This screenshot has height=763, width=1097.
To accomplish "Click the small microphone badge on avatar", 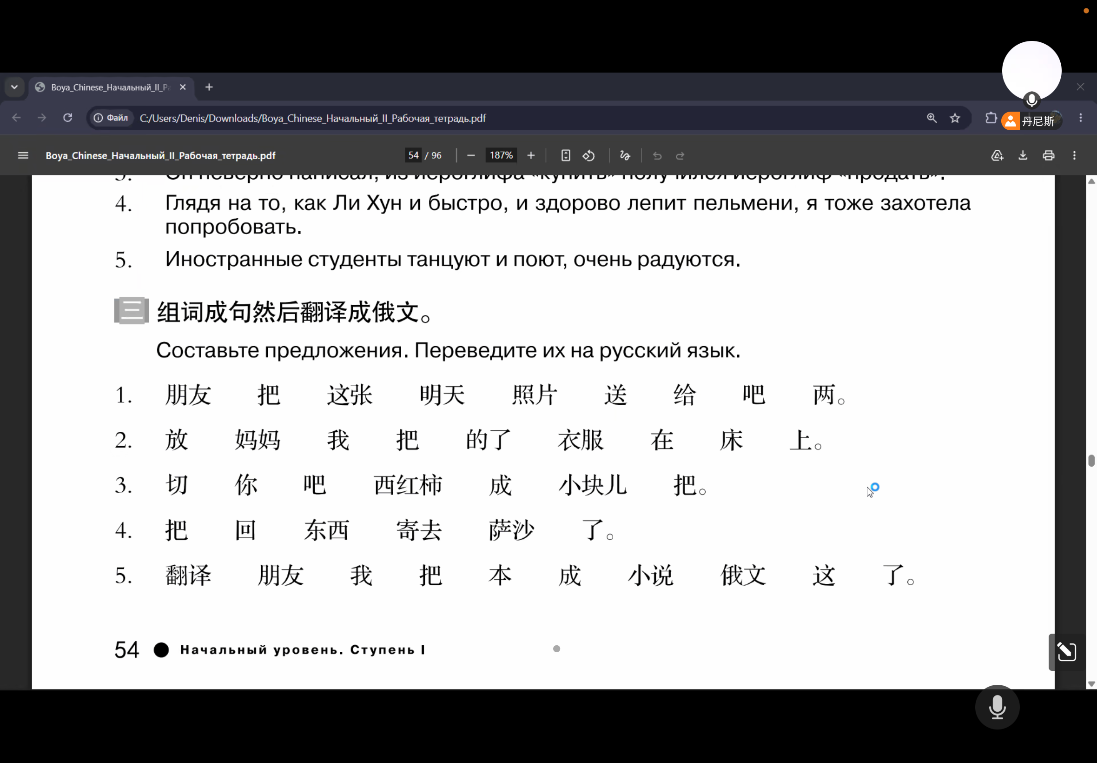I will [1031, 100].
